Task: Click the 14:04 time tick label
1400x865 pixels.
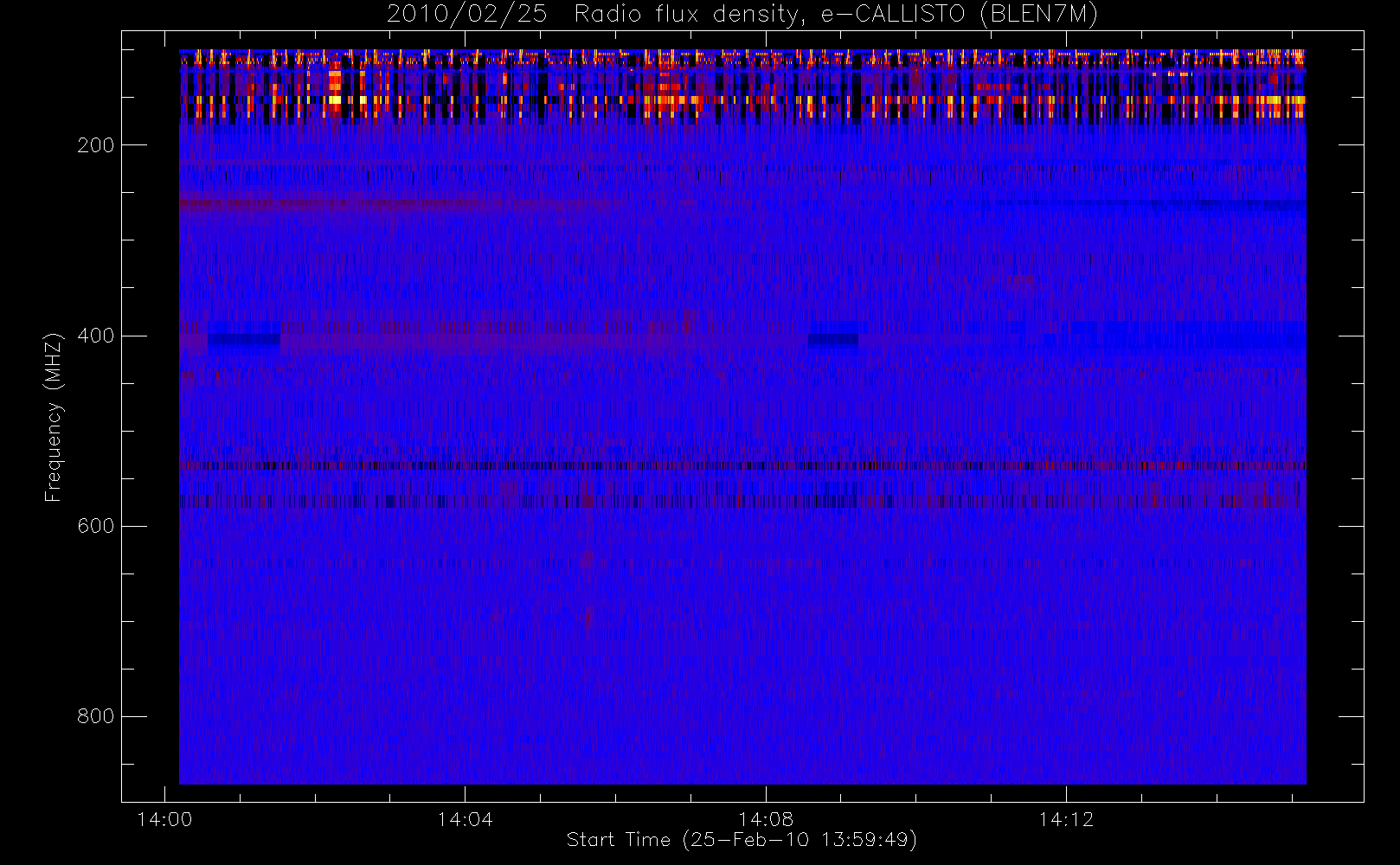Action: coord(465,819)
